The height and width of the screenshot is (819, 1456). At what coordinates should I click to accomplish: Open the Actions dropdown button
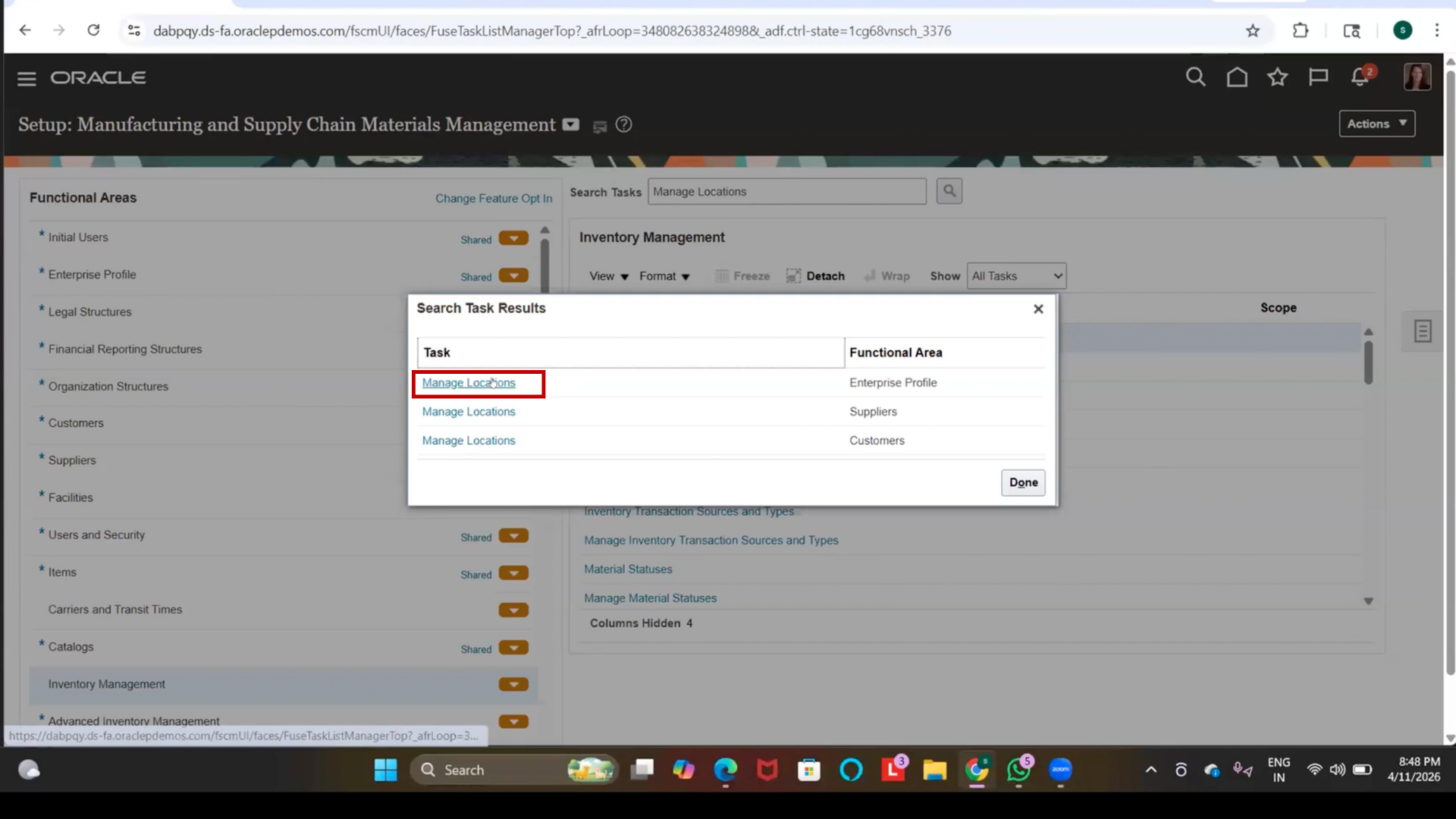click(x=1376, y=124)
